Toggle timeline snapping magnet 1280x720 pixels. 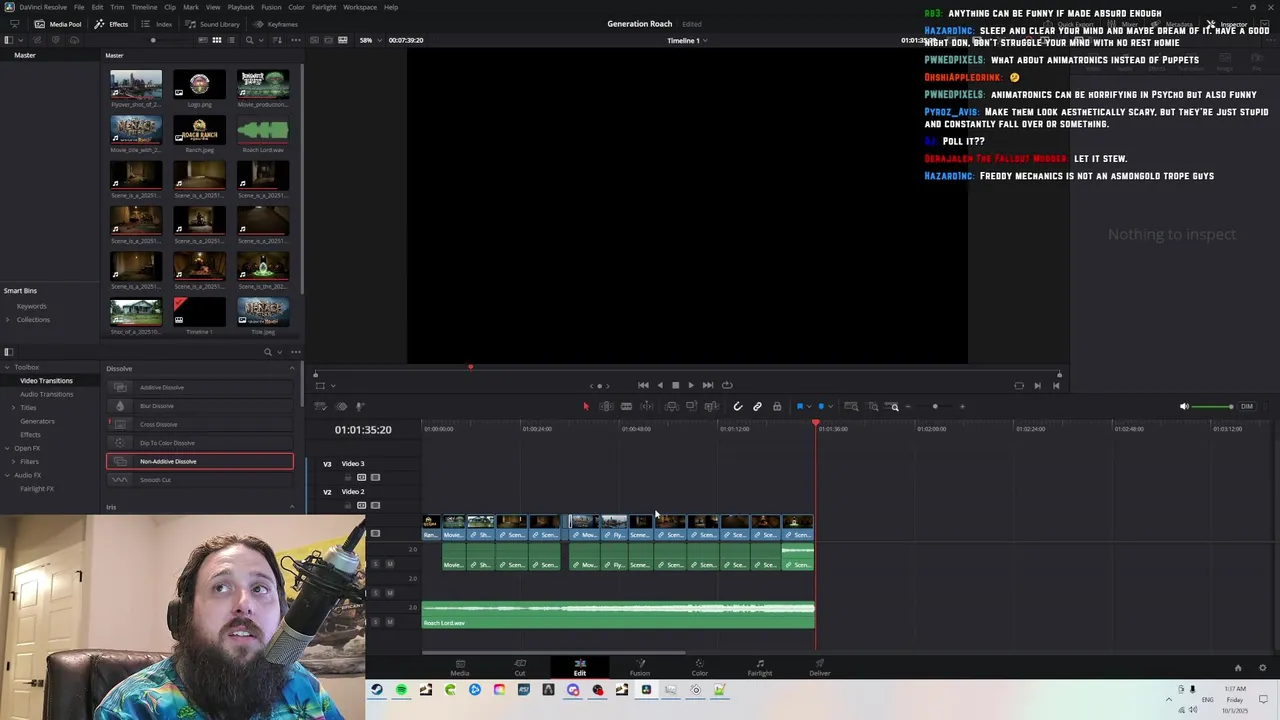738,406
